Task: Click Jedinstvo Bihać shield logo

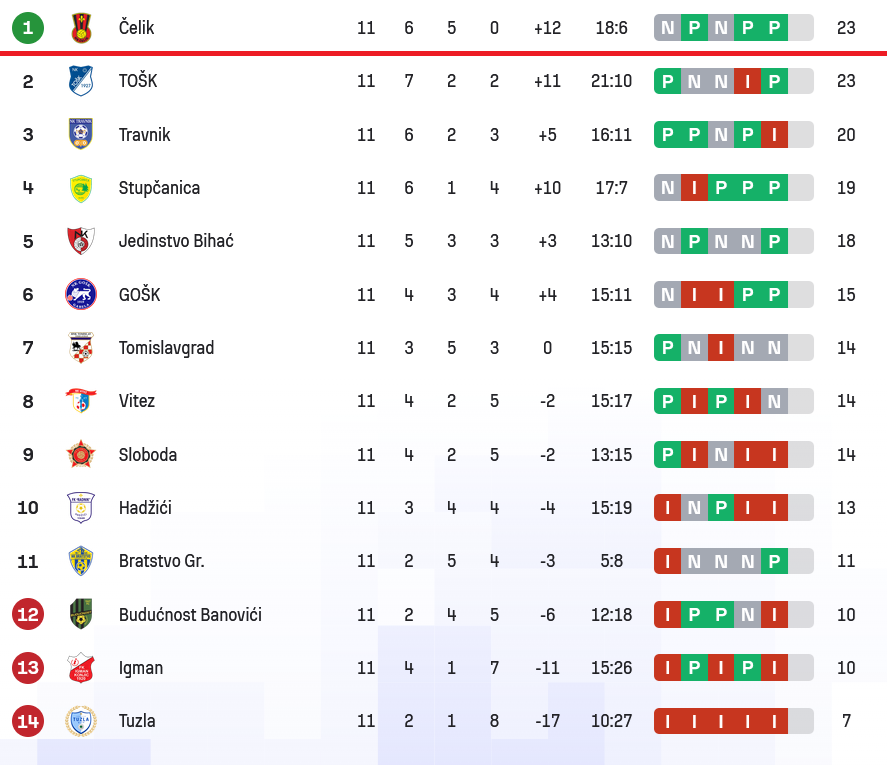Action: (81, 241)
